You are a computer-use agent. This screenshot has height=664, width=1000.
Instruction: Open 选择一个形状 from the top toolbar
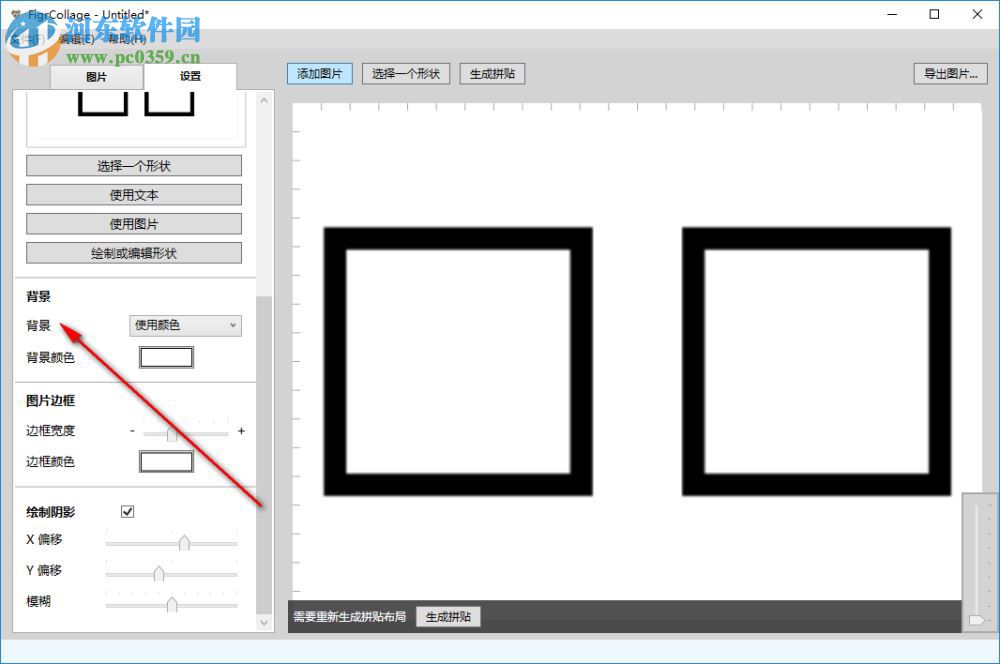(x=406, y=73)
